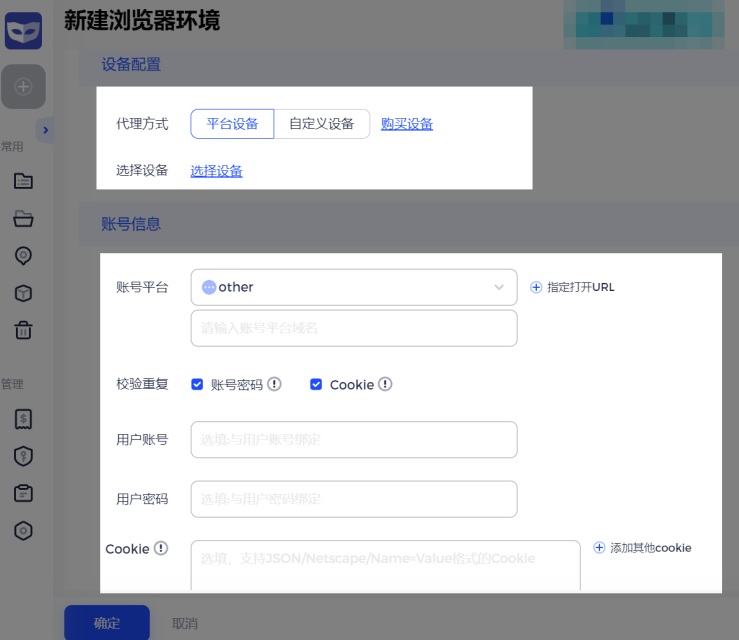Open the location pin icon in sidebar
This screenshot has width=739, height=640.
(23, 256)
